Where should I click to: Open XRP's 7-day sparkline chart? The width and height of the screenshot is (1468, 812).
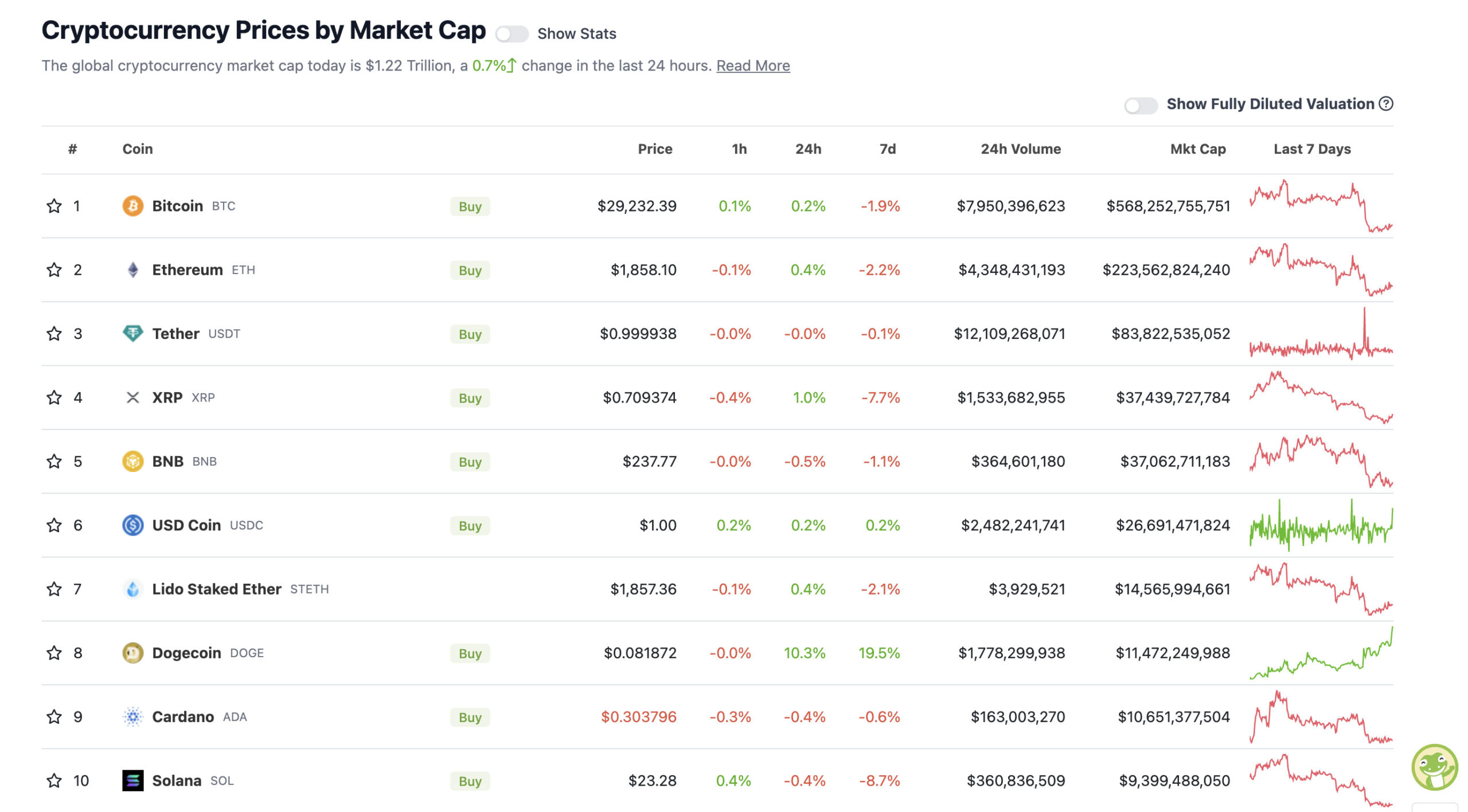click(1321, 397)
